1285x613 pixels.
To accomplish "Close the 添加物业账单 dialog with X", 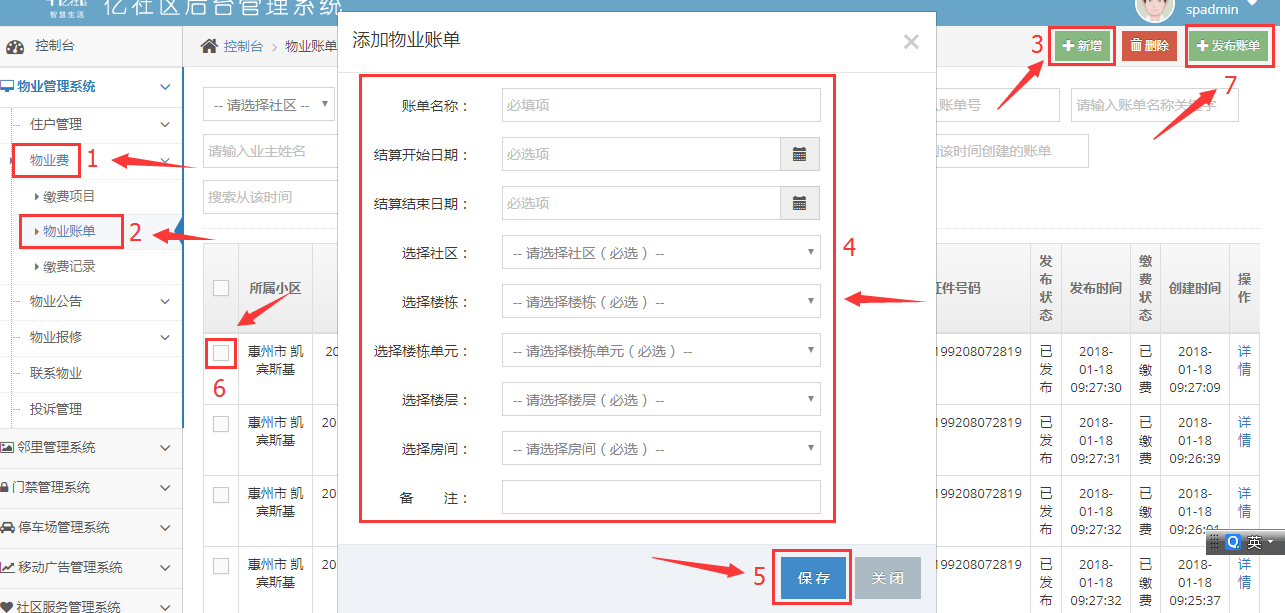I will coord(910,42).
